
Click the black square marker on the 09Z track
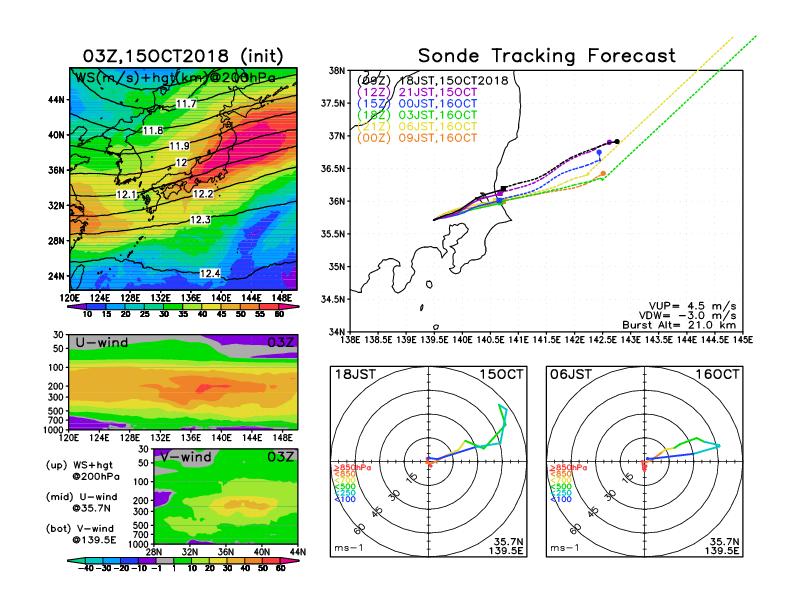504,189
